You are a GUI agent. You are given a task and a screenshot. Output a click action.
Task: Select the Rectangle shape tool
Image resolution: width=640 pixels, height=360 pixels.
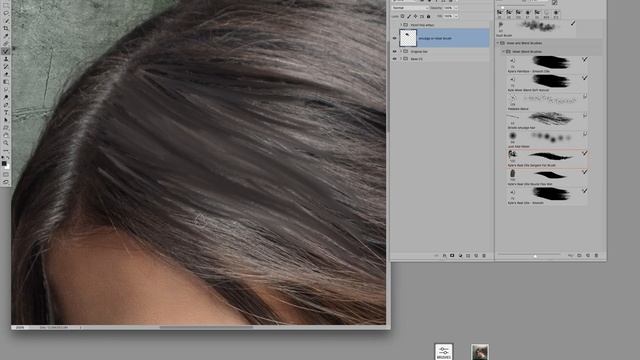6,128
